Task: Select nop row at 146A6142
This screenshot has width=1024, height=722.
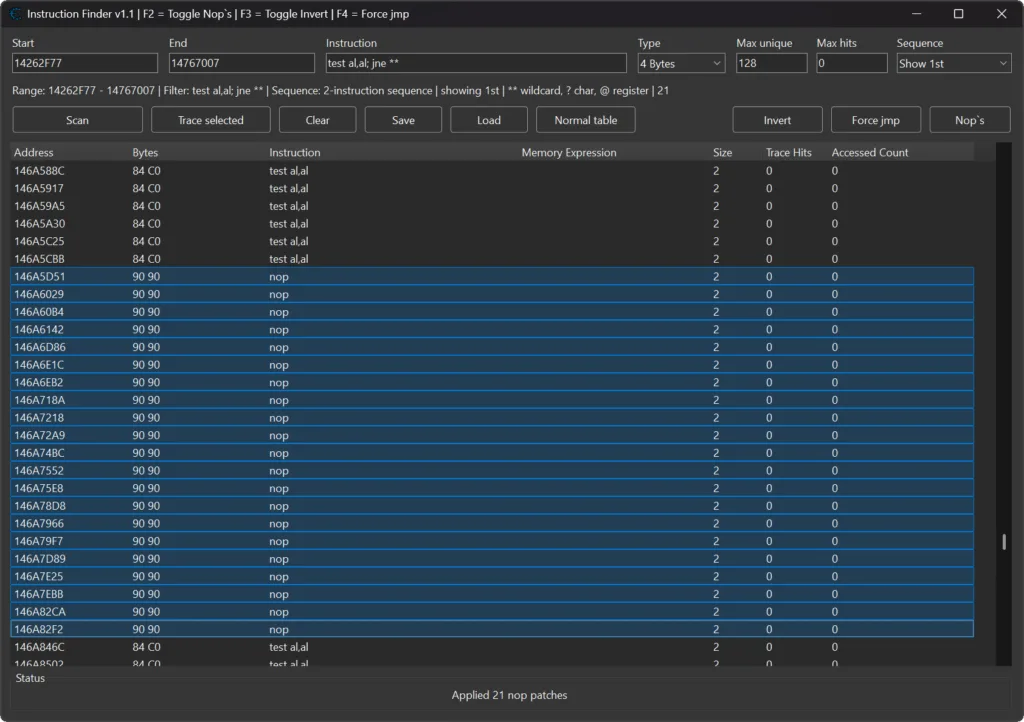Action: pos(492,330)
